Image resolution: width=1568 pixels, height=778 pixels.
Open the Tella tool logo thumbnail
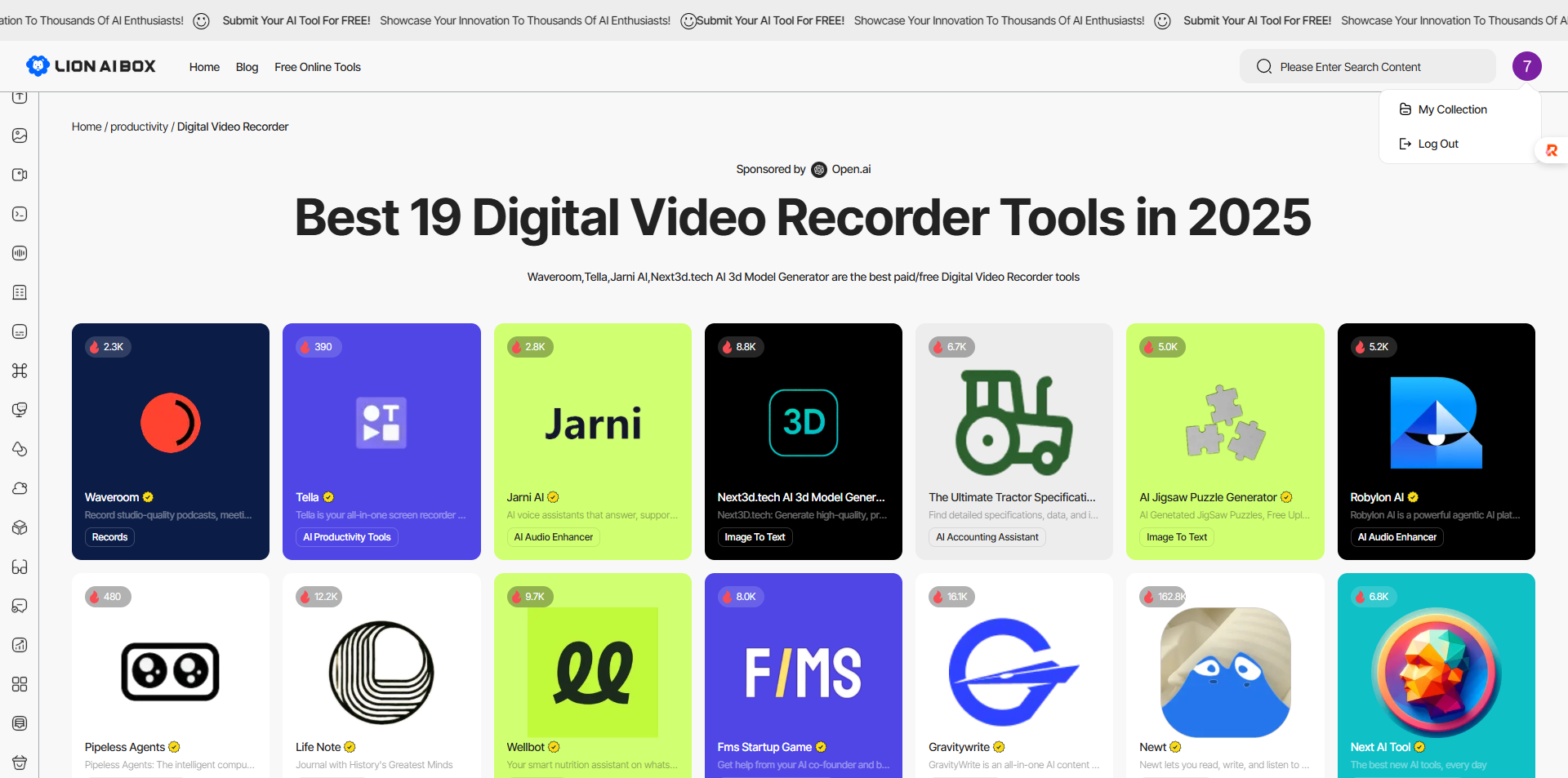[x=381, y=423]
